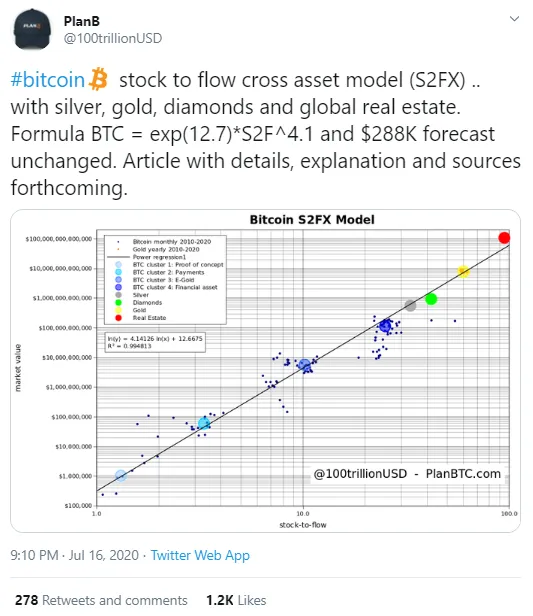View the 9:10 PM Jul 16, 2020 timestamp
Screen dimensions: 533x616
pyautogui.click(x=75, y=555)
